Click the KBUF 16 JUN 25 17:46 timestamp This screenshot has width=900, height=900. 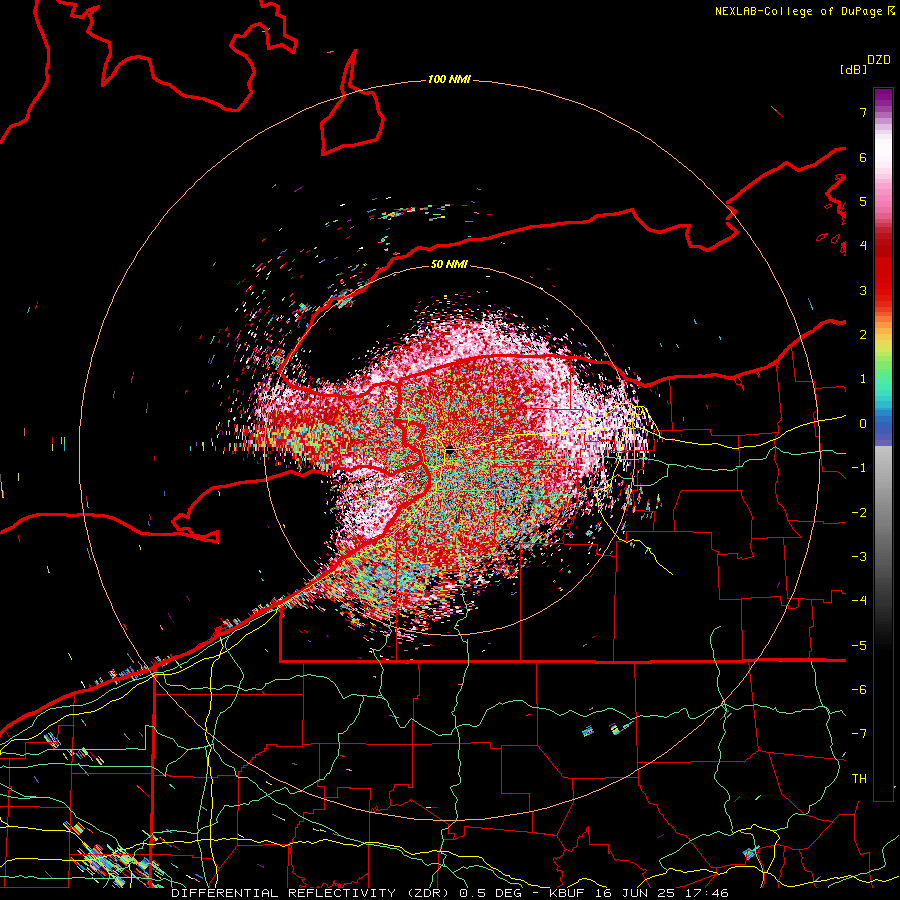(x=639, y=893)
